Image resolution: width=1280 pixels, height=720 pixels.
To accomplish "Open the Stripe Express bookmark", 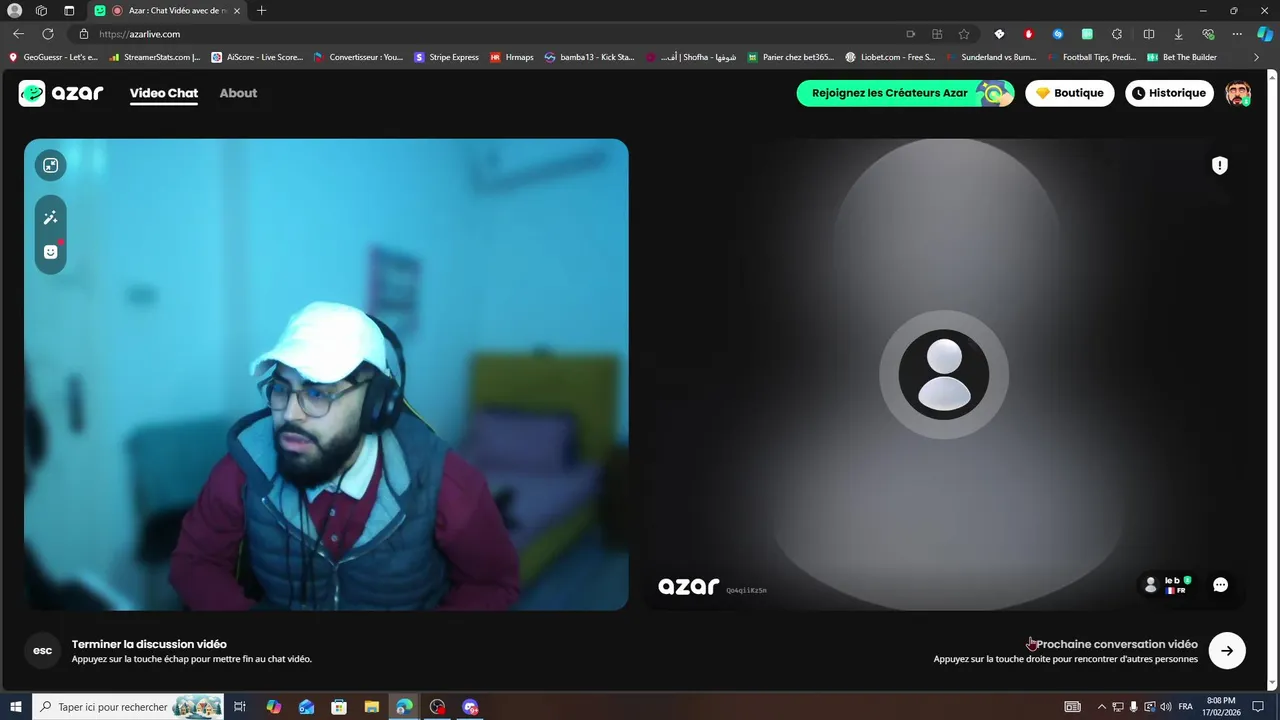I will (446, 57).
